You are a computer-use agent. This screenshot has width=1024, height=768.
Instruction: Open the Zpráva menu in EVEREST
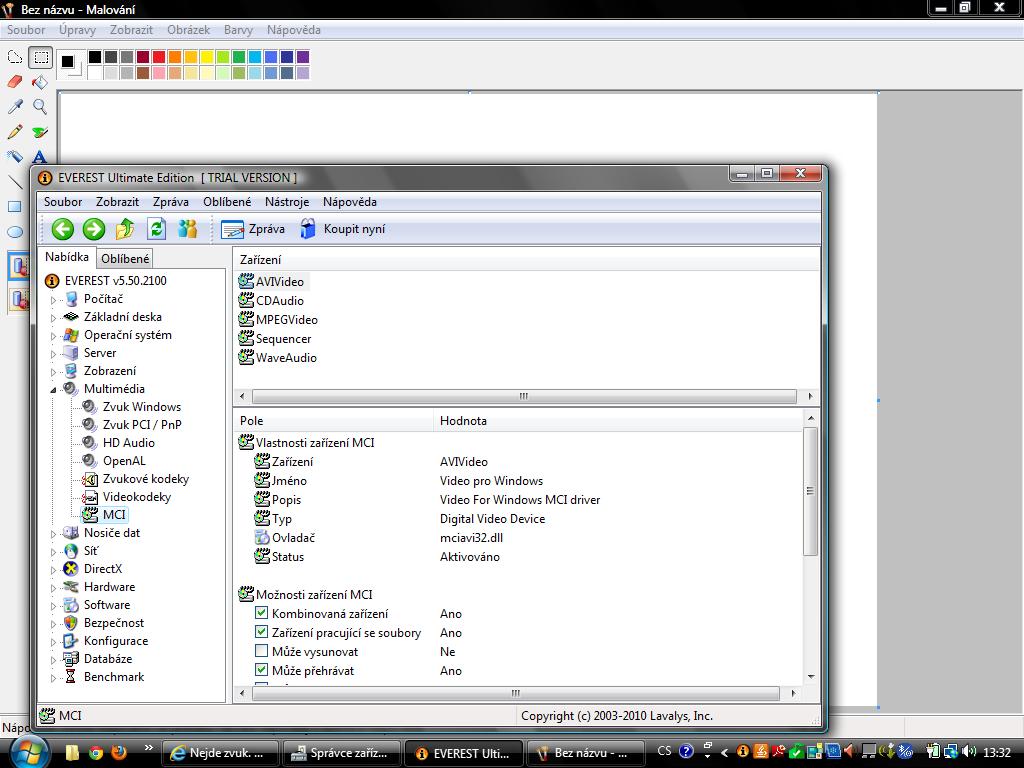170,202
